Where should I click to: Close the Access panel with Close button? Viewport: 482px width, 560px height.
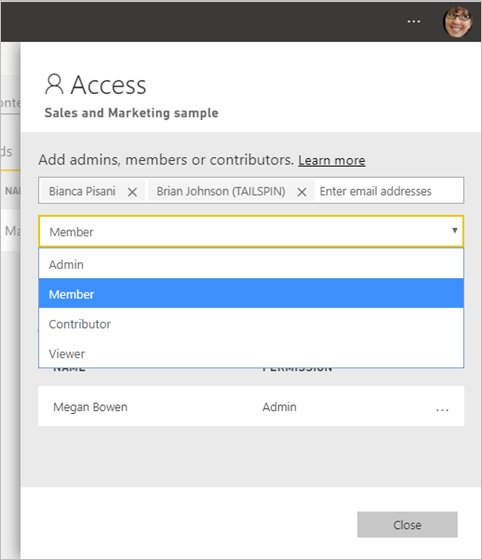[x=407, y=524]
